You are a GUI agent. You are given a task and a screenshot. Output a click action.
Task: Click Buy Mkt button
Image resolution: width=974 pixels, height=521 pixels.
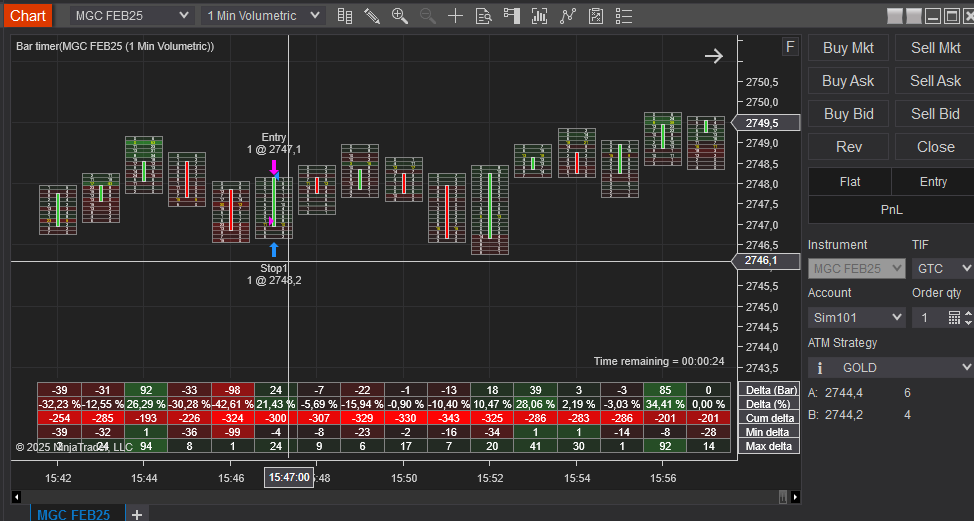click(848, 48)
